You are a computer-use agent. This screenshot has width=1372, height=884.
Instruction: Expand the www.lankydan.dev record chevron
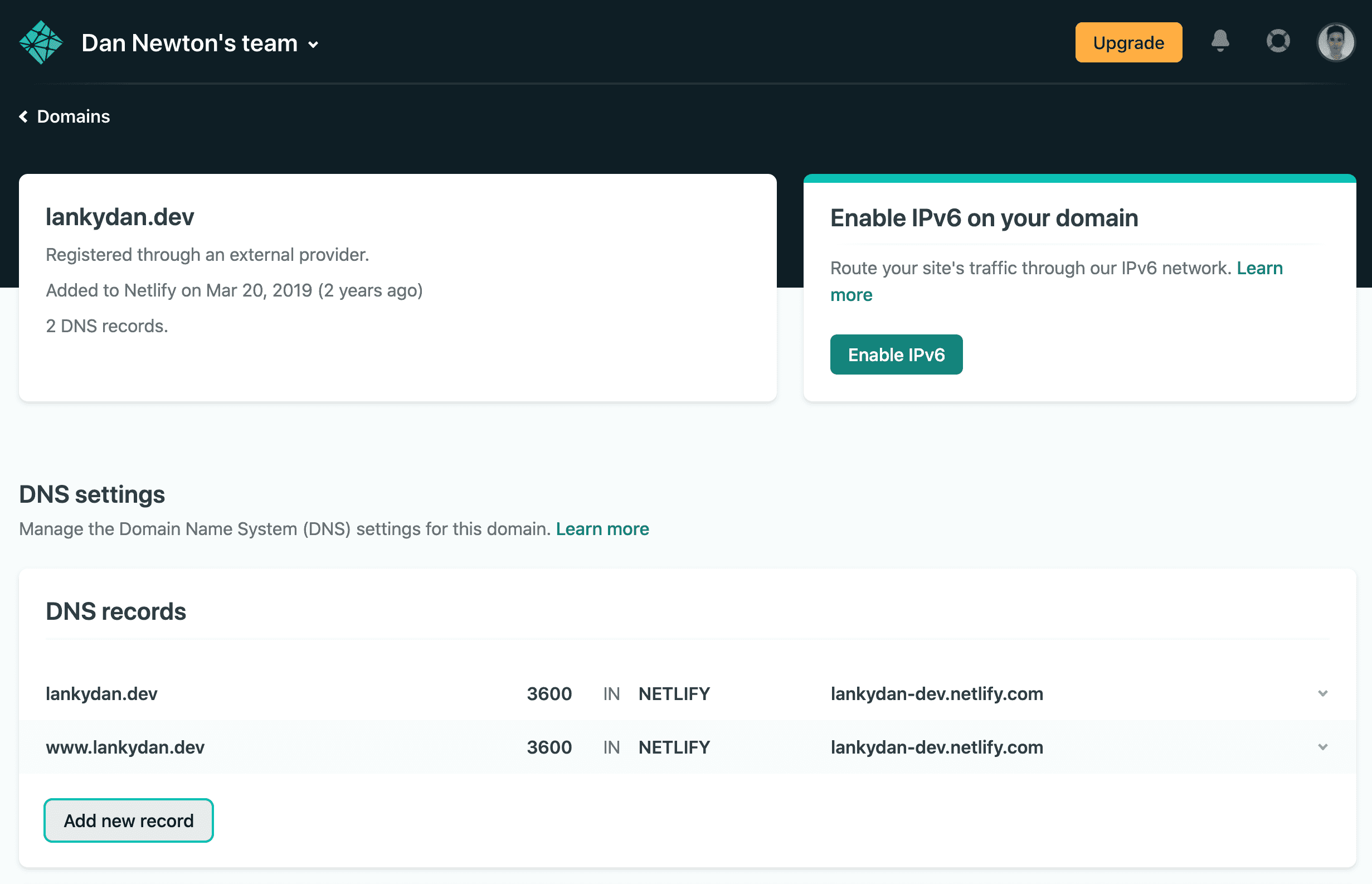[x=1322, y=747]
